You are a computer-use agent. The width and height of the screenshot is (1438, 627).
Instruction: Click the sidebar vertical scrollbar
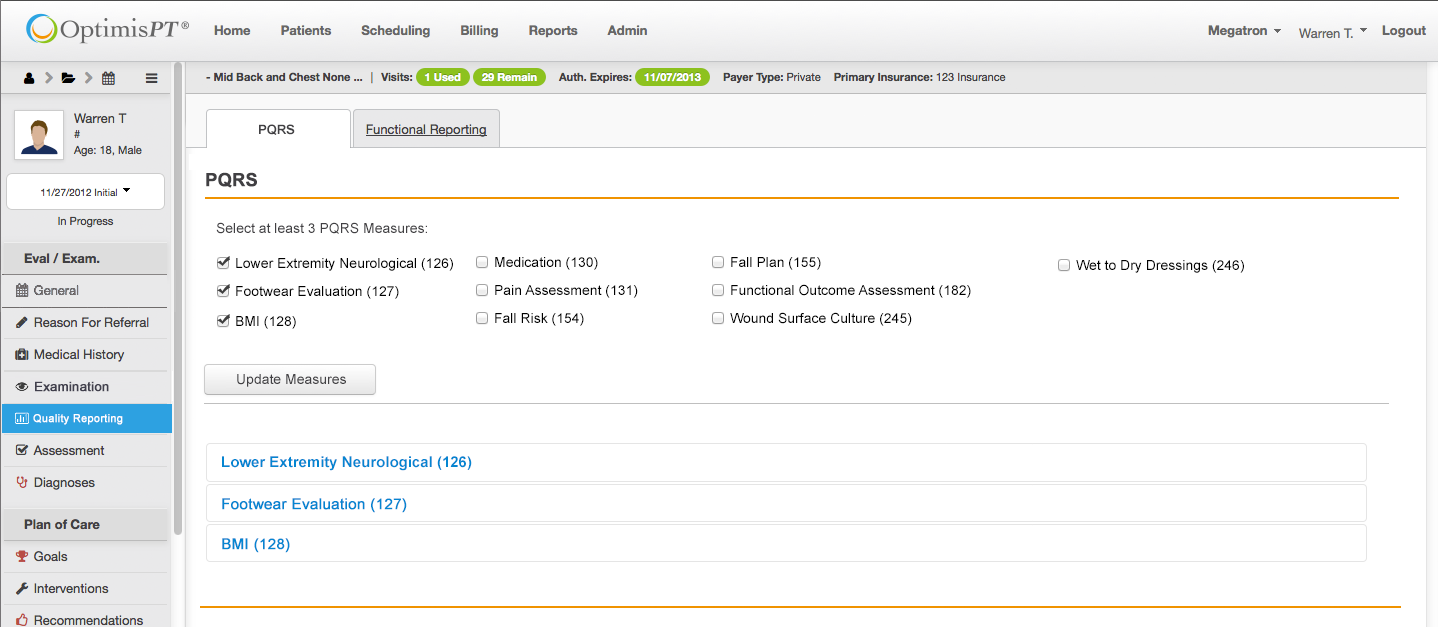tap(178, 300)
